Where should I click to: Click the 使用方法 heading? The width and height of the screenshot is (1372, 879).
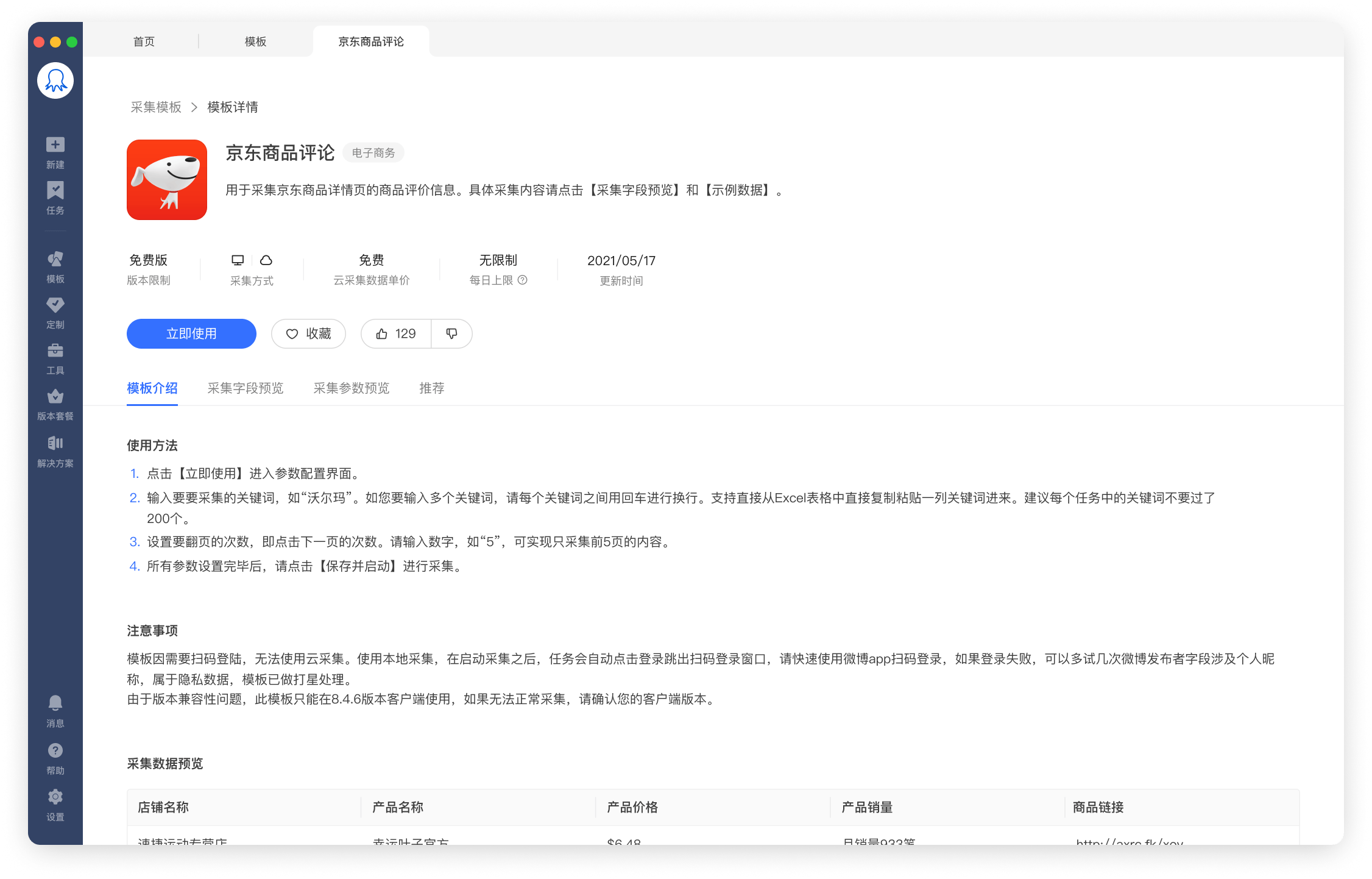pyautogui.click(x=152, y=446)
